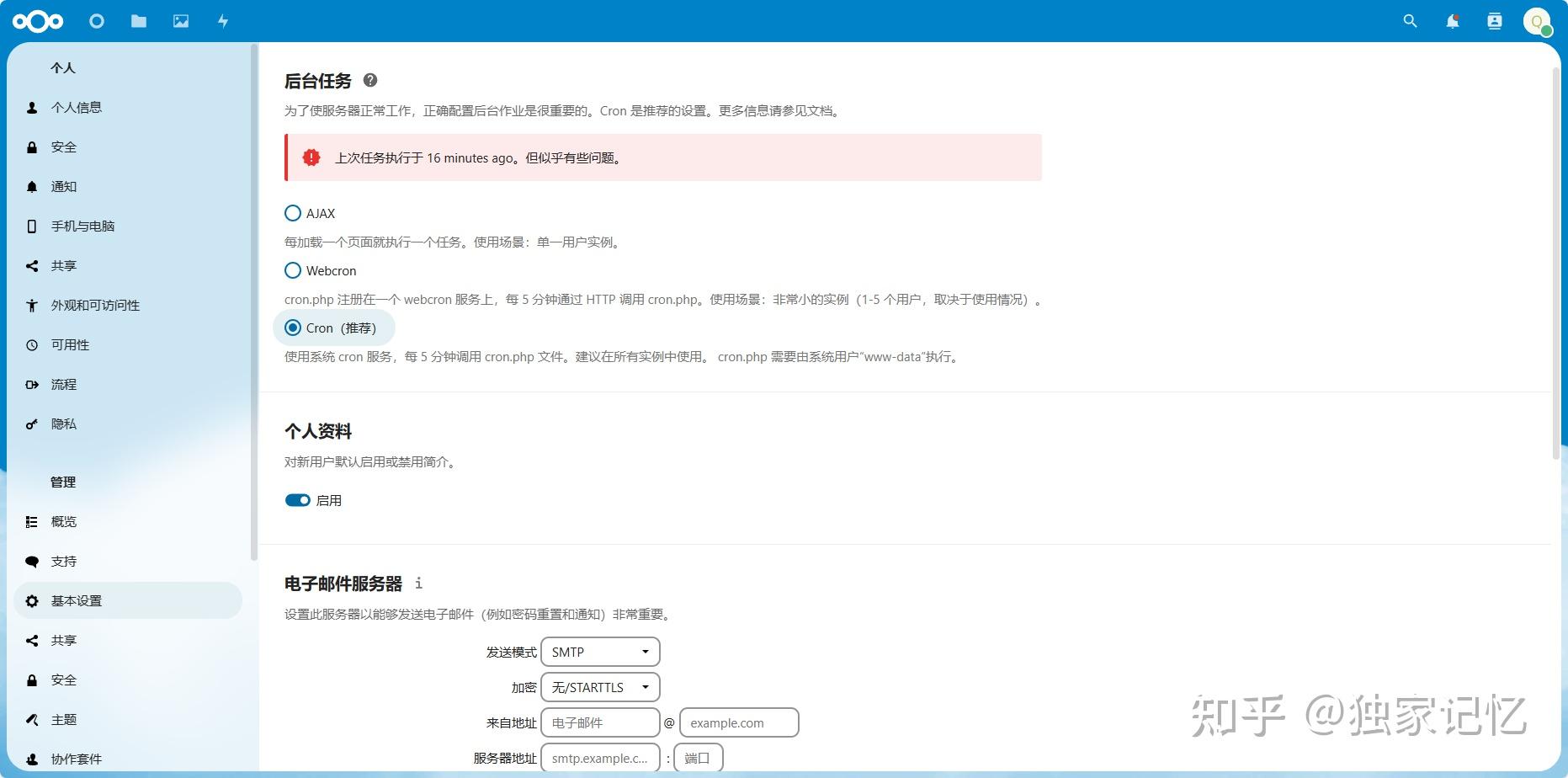The width and height of the screenshot is (1568, 778).
Task: Click the 电子邮件服务器 info icon
Action: [x=418, y=583]
